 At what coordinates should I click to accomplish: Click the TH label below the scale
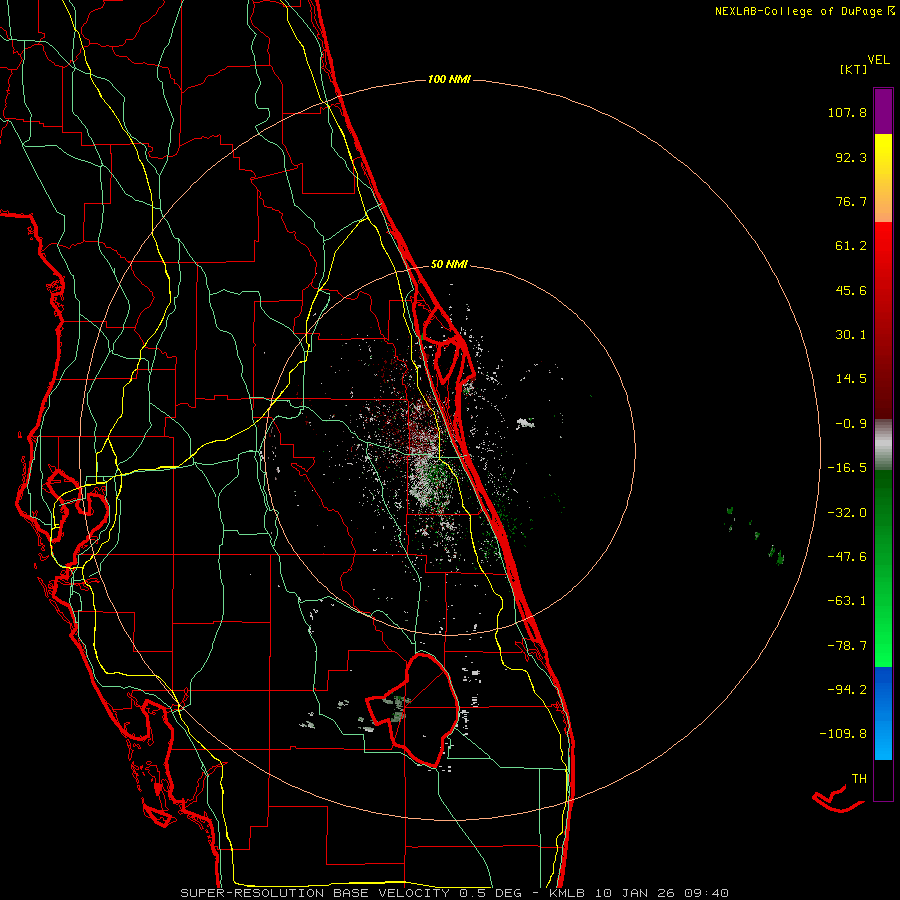(x=859, y=779)
